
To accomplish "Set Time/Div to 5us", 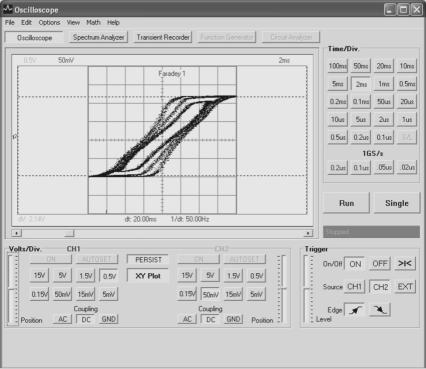I will tap(361, 119).
